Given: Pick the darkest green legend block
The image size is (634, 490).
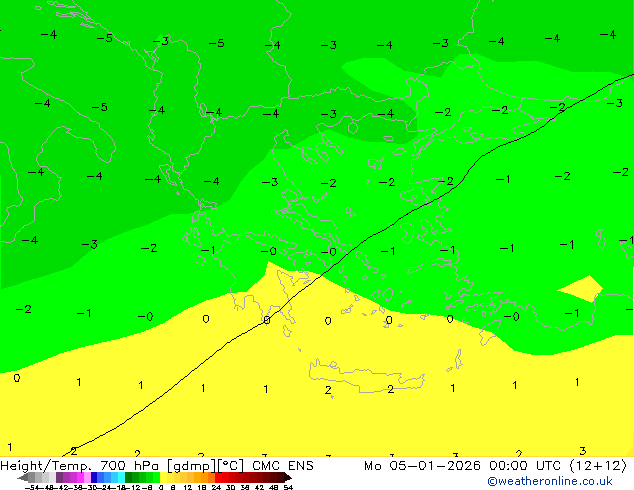Looking at the screenshot, I should click(128, 477).
